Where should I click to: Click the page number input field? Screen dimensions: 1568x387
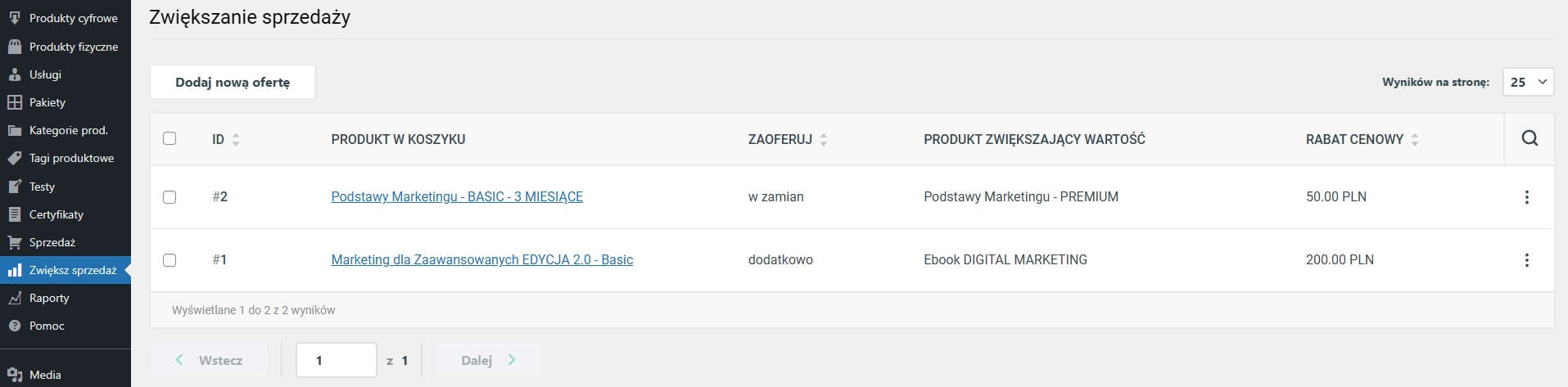336,360
